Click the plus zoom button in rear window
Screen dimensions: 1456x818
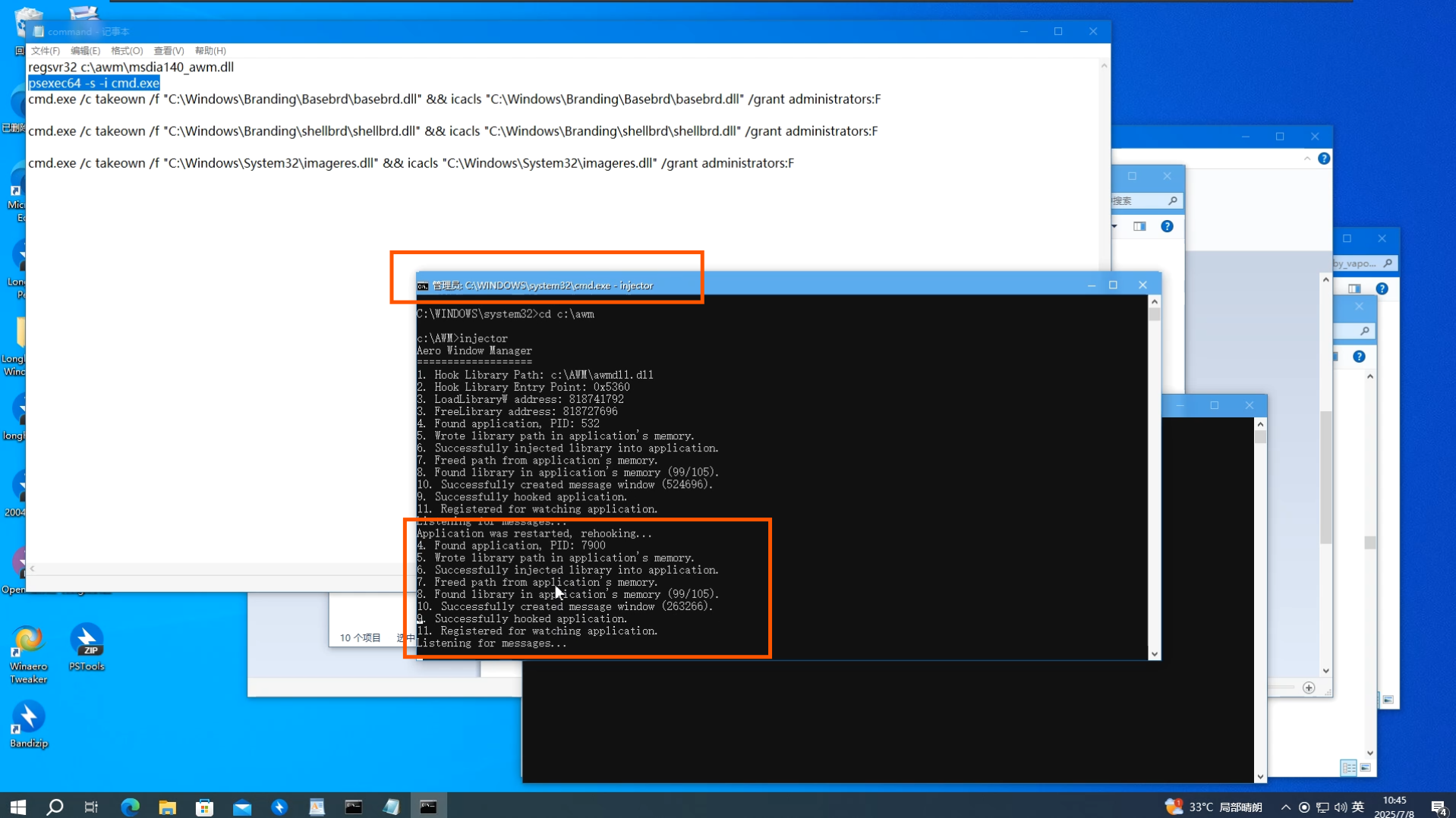pos(1308,687)
